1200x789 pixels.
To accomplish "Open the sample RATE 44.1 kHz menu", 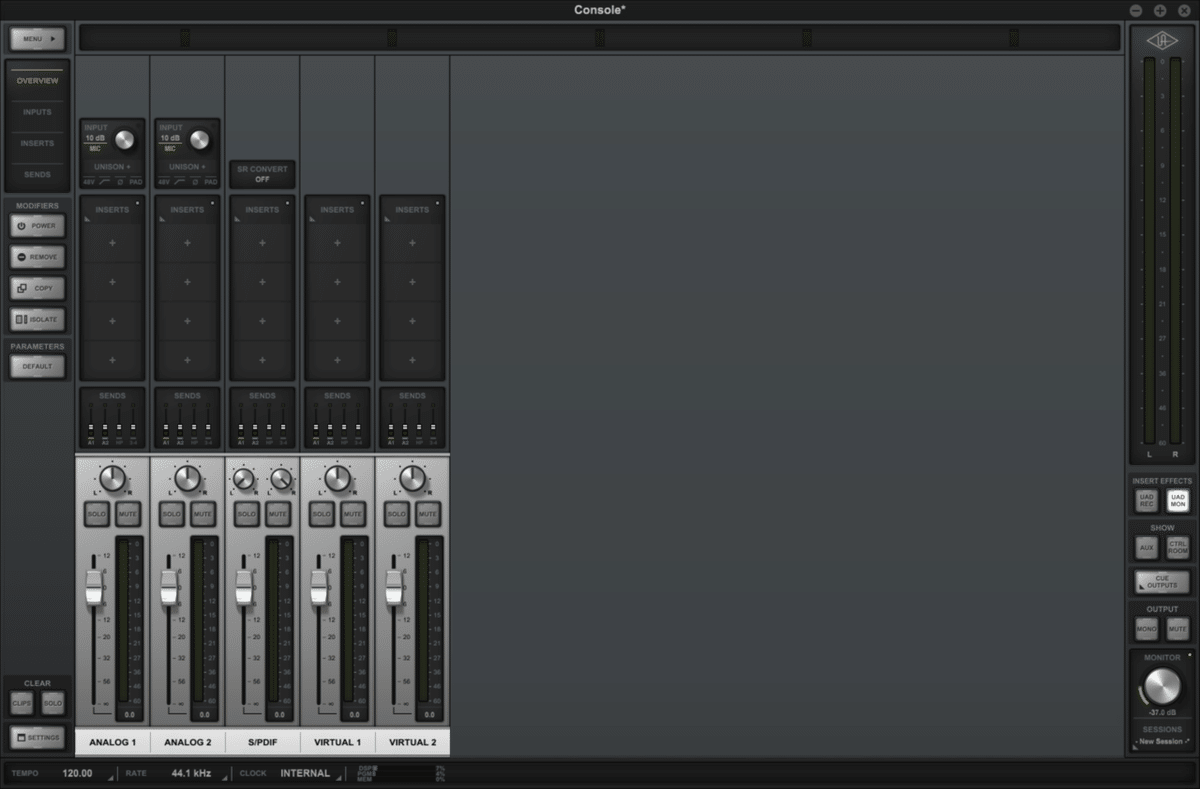I will pos(189,773).
